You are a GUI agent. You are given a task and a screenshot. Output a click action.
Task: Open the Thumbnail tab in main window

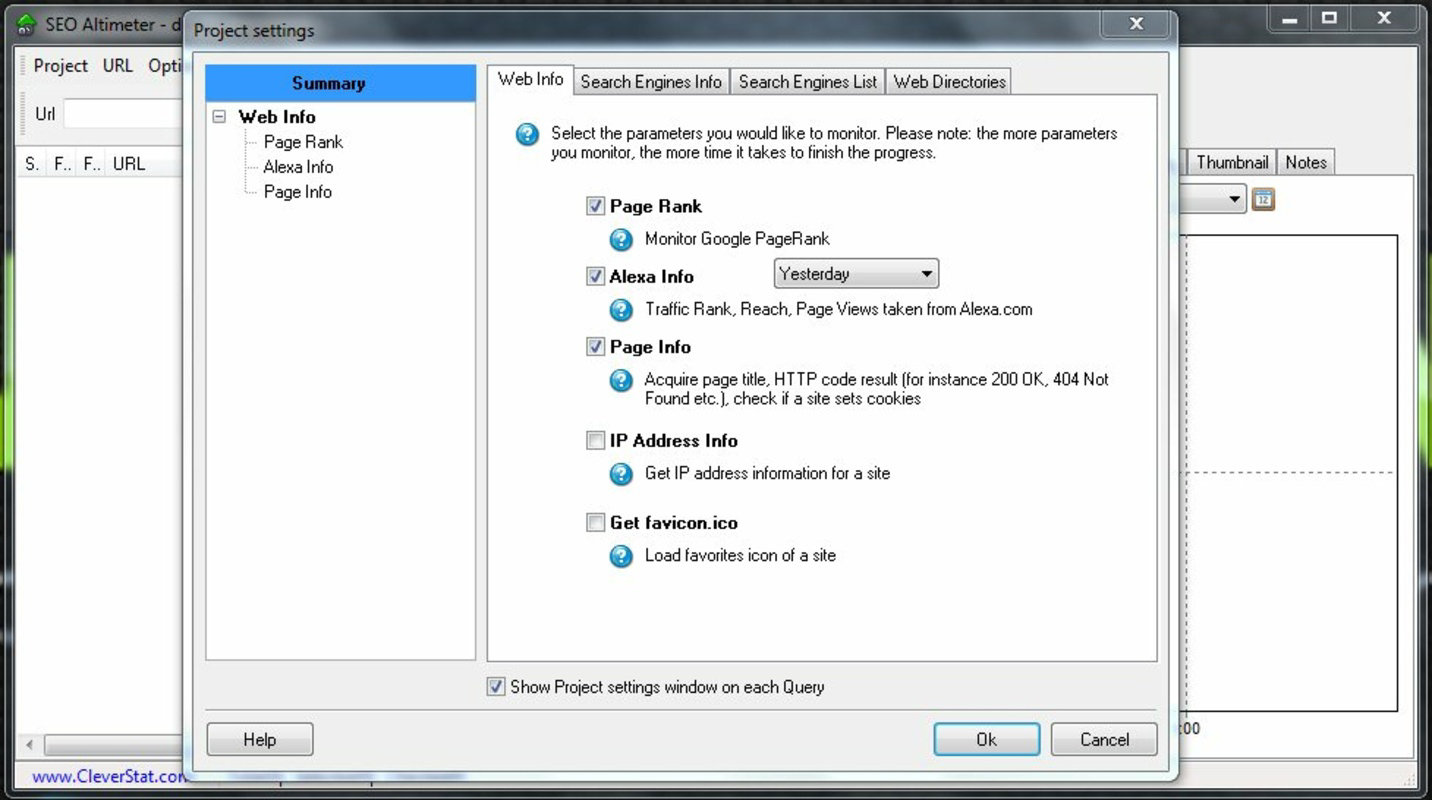pos(1232,162)
